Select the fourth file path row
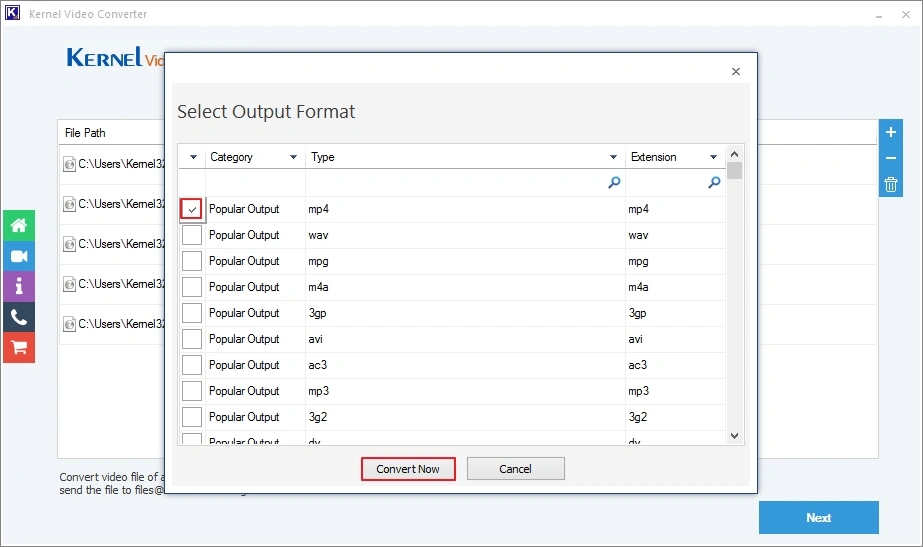The image size is (923, 547). pos(112,284)
